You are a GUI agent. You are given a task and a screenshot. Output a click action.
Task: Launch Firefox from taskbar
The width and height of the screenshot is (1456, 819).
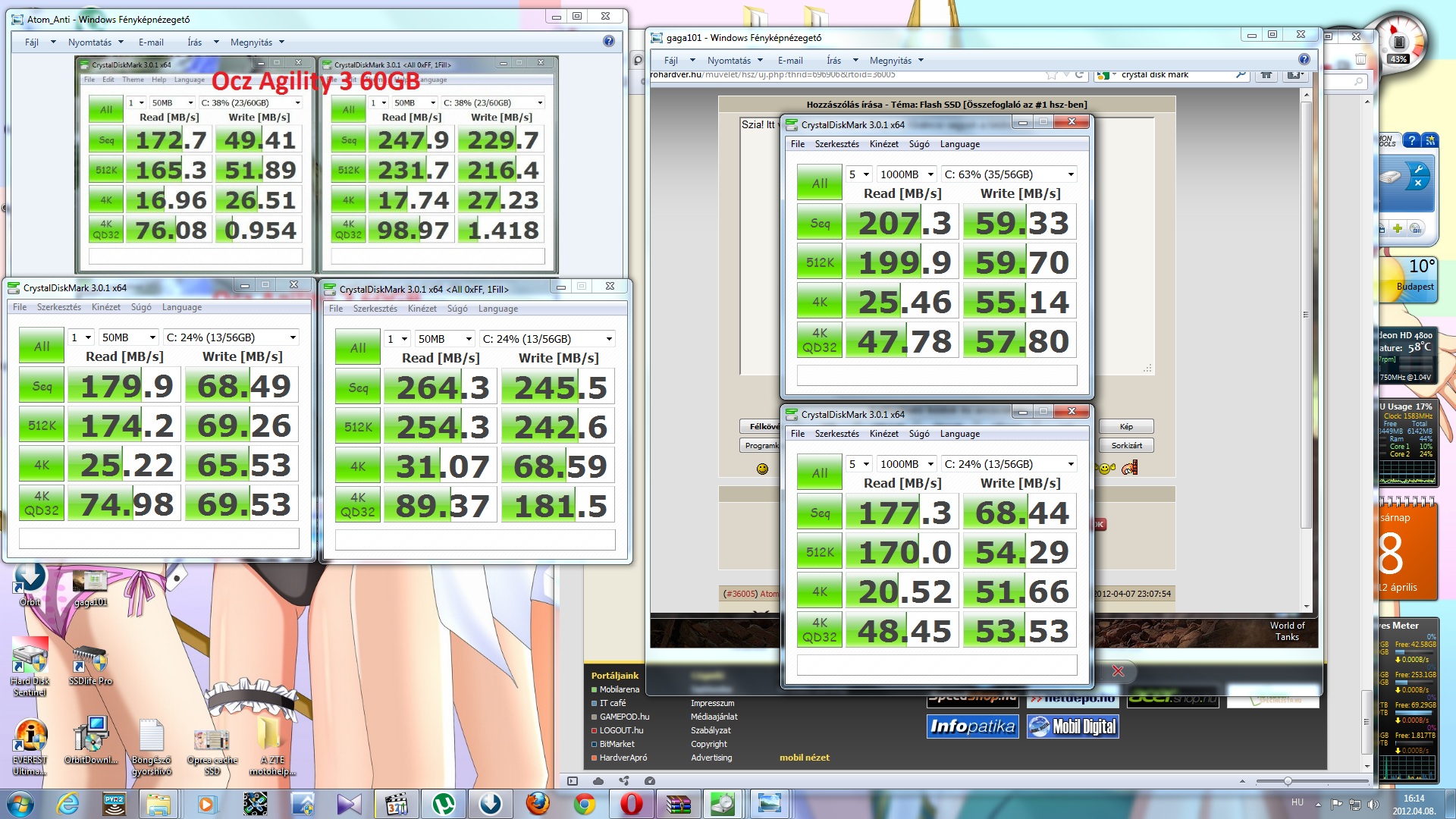(x=538, y=804)
